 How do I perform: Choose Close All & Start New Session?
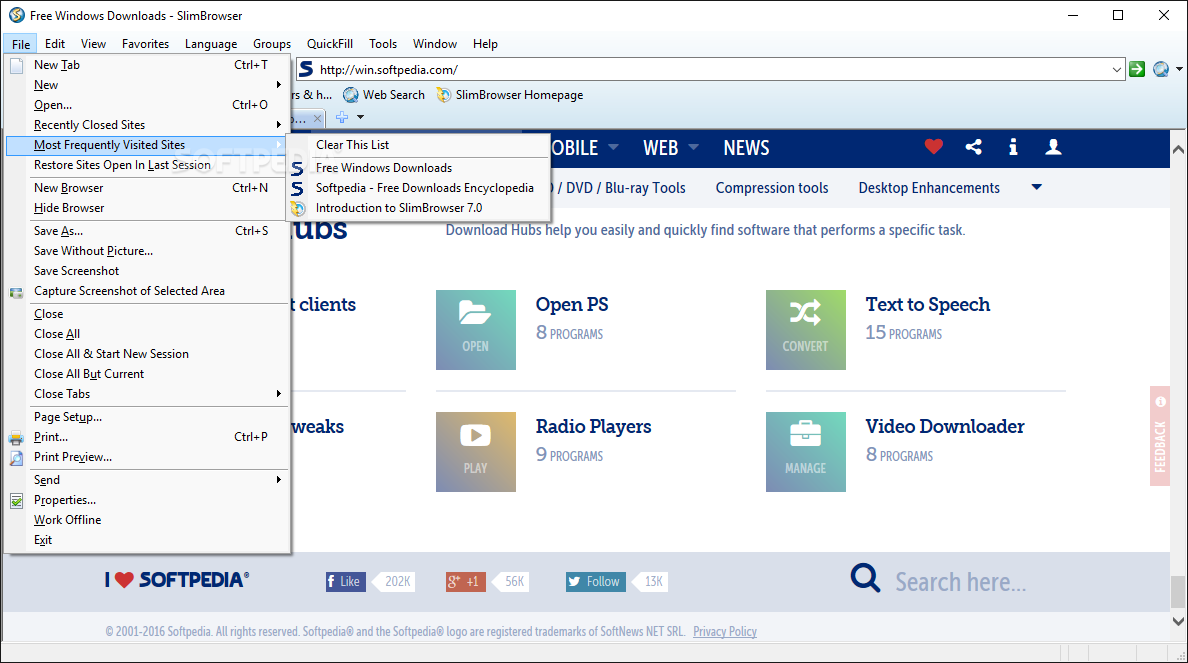point(148,354)
